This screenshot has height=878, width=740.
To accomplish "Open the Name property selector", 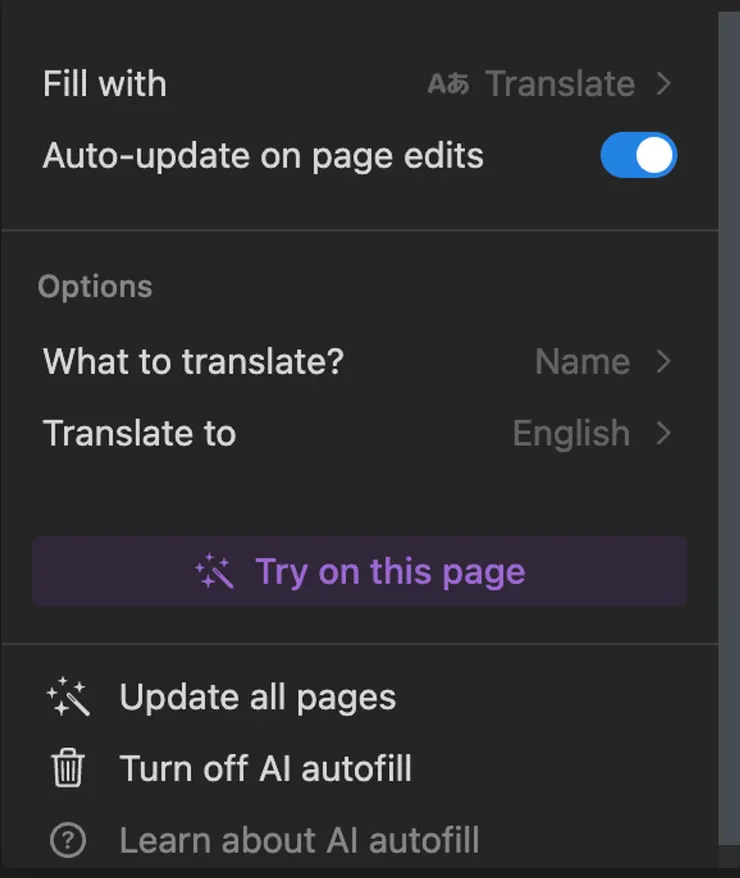I will tap(582, 362).
